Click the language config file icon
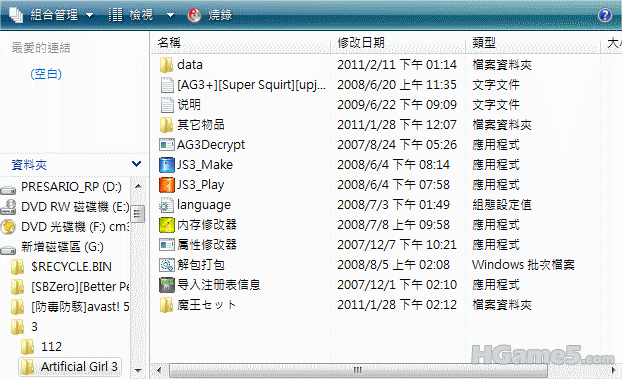Viewport: 622px width, 379px height. click(x=167, y=205)
